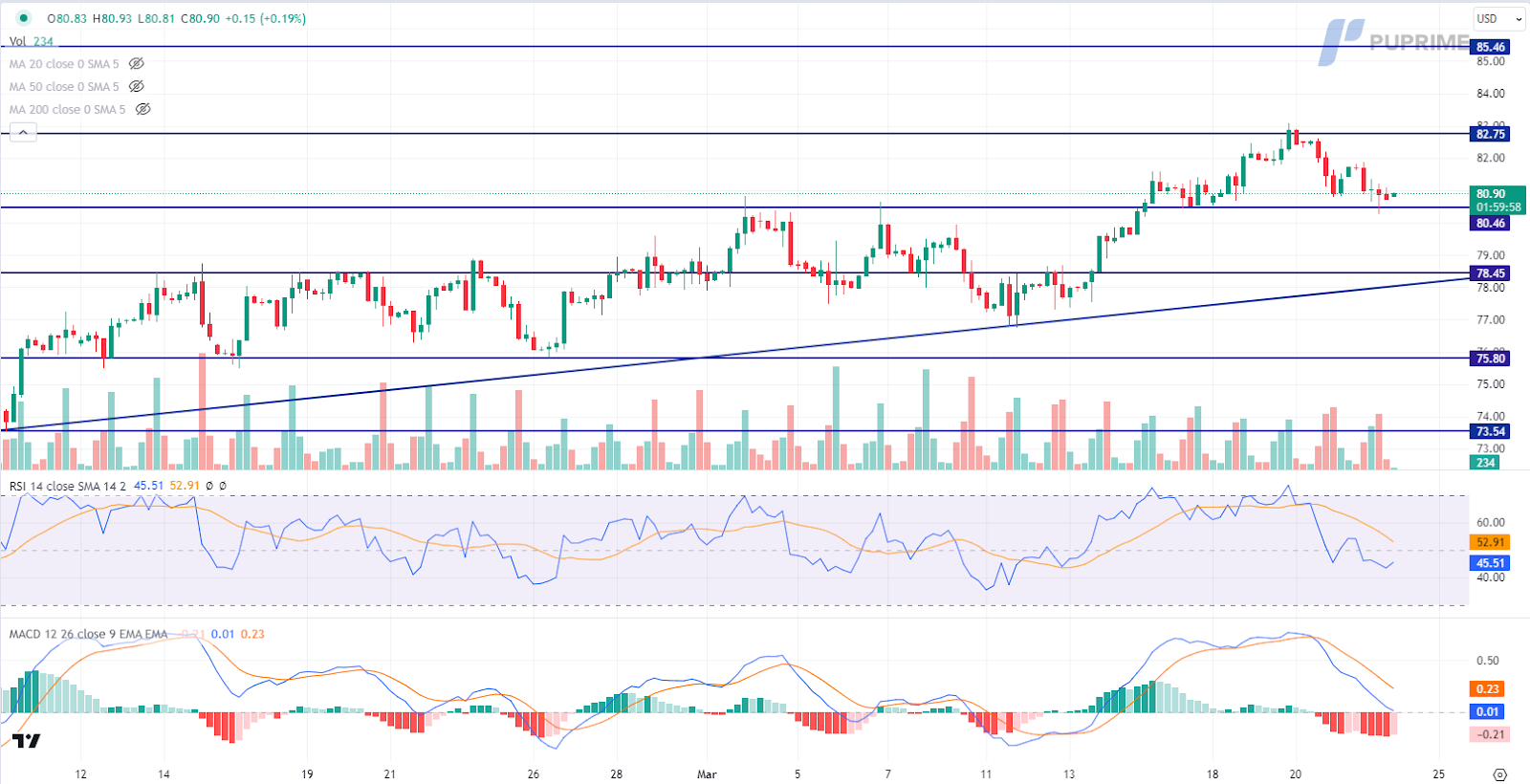Viewport: 1530px width, 784px height.
Task: Click the date 14 on the time axis
Action: [164, 774]
